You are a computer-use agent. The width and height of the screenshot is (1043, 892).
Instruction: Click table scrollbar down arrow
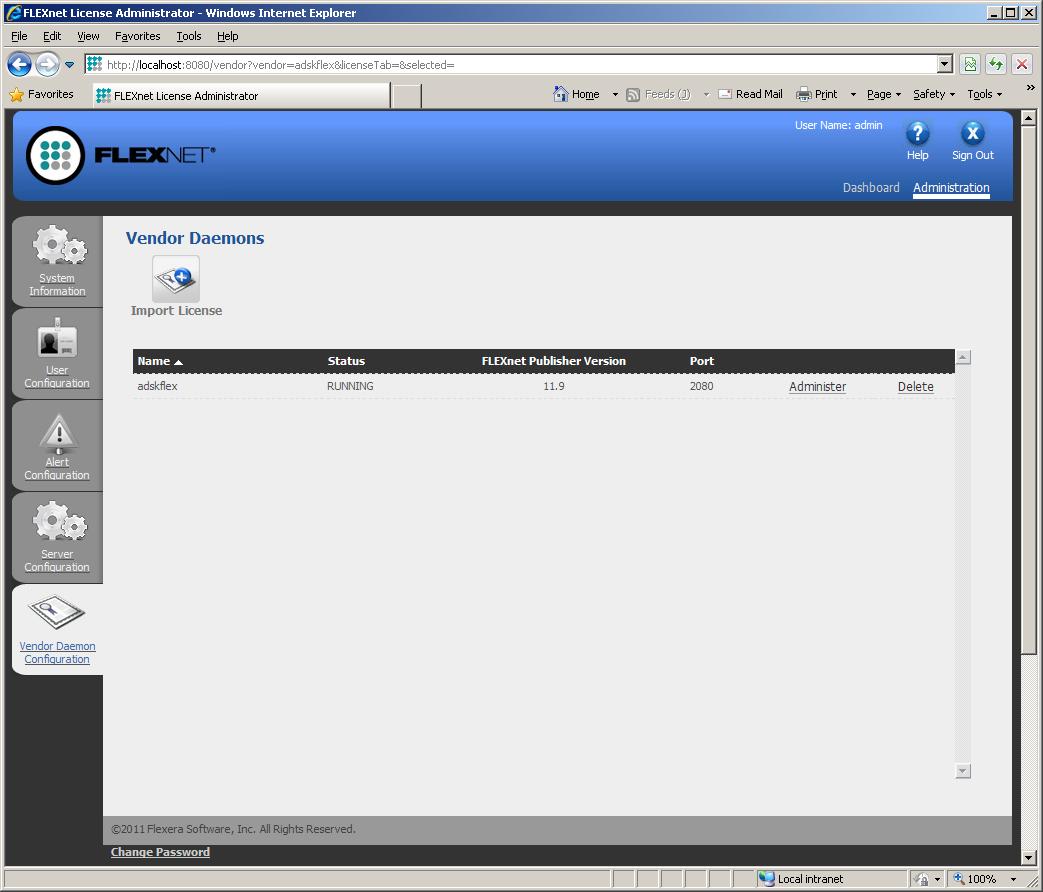point(963,771)
